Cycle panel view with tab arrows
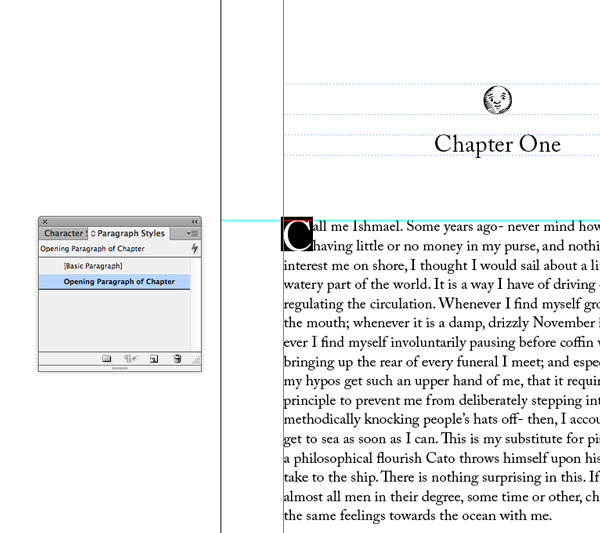The height and width of the screenshot is (533, 600). tap(93, 233)
